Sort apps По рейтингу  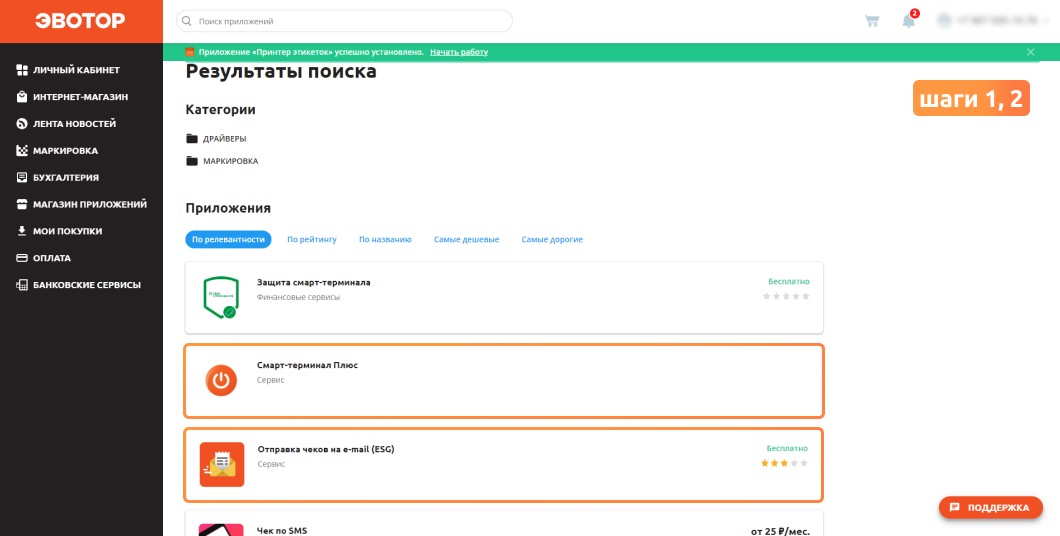(x=312, y=239)
